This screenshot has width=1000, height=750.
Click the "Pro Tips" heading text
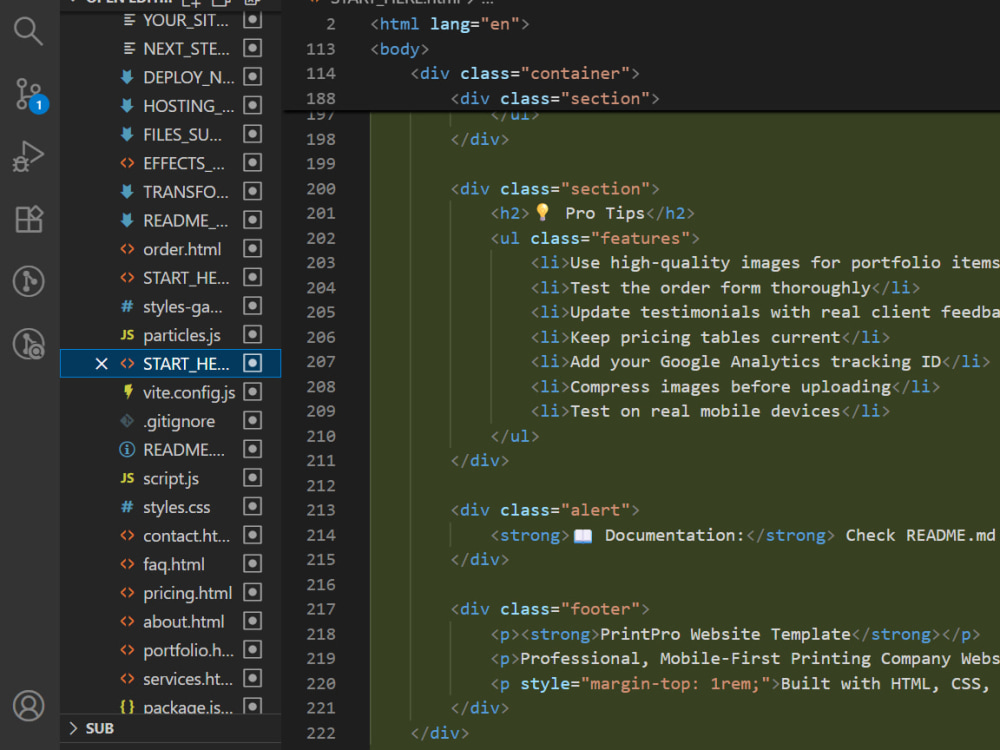coord(605,214)
